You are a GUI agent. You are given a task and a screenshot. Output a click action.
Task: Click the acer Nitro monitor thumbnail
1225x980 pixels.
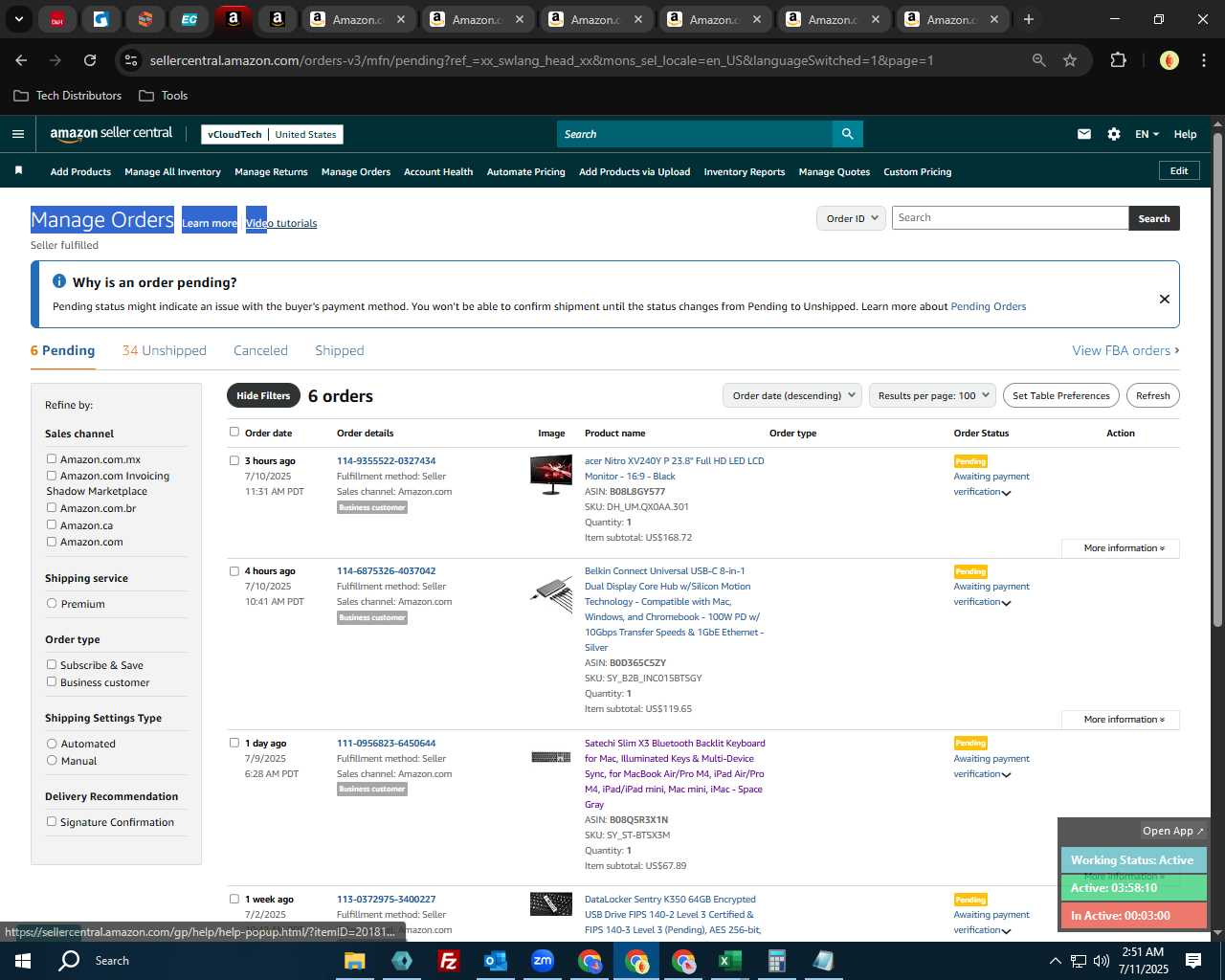(x=551, y=475)
